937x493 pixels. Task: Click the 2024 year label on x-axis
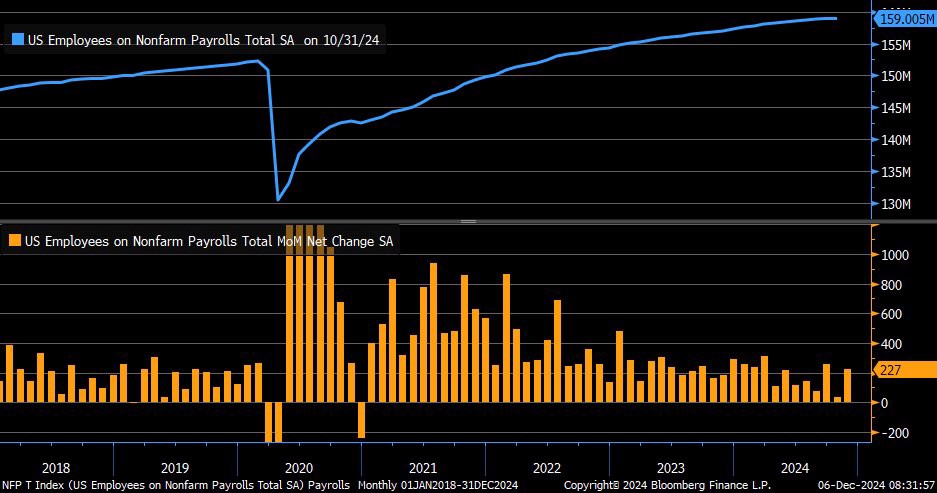[795, 468]
